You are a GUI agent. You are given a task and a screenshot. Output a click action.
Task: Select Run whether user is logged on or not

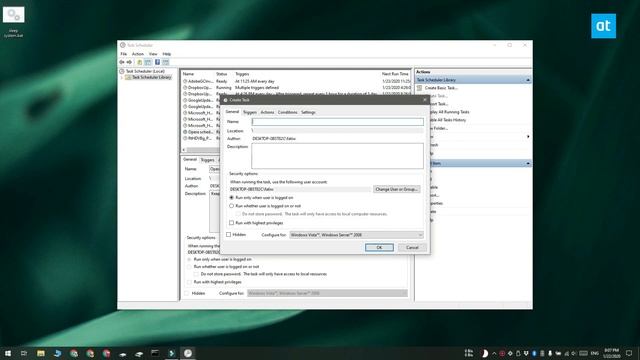(231, 206)
